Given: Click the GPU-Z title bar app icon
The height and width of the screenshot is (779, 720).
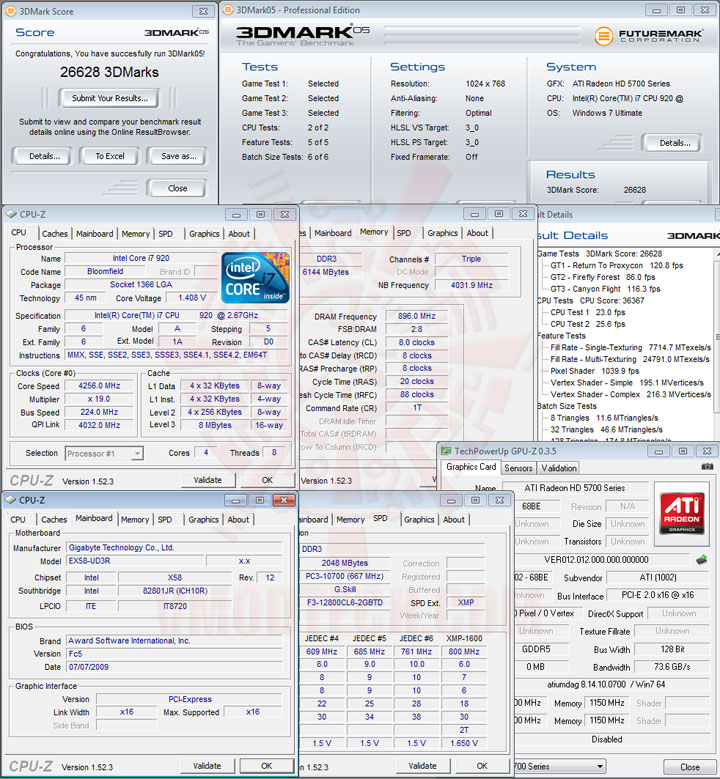Looking at the screenshot, I should (446, 451).
